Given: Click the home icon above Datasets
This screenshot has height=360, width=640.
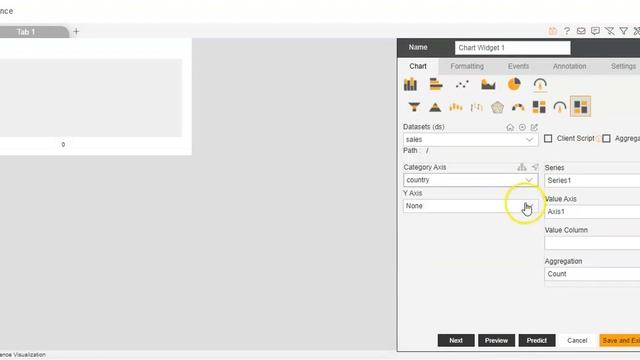Looking at the screenshot, I should 510,127.
